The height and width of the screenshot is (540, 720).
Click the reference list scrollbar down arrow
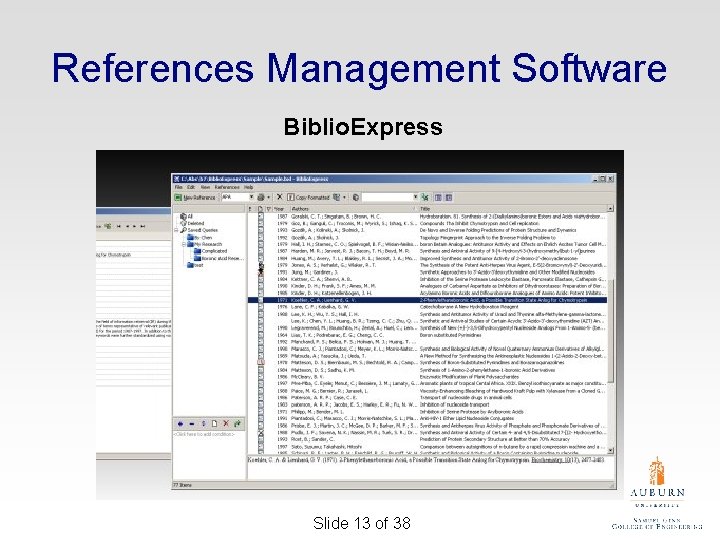coord(611,450)
